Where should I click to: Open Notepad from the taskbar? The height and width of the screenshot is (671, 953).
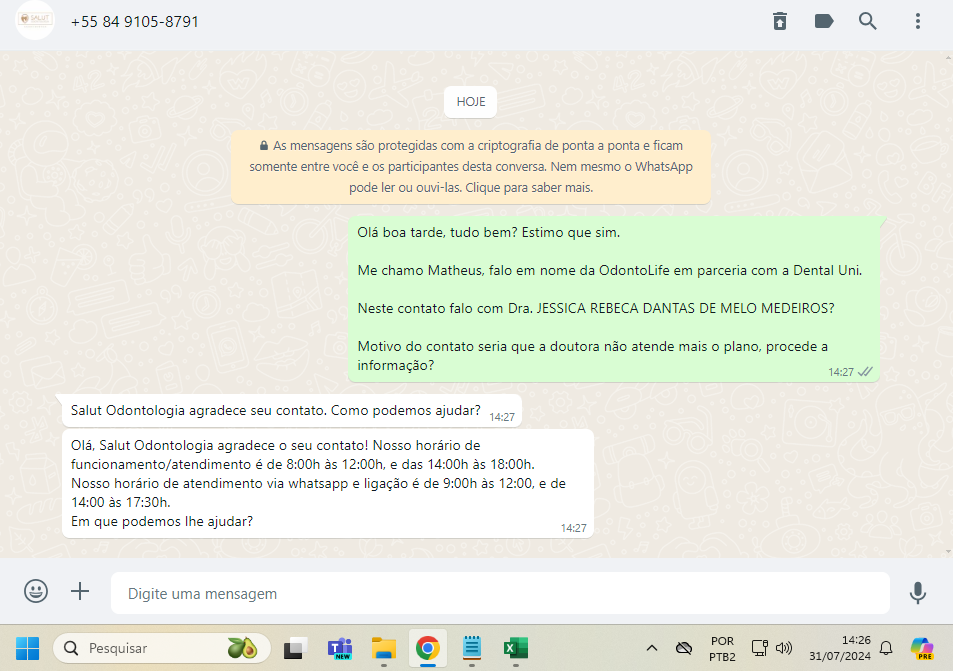click(x=472, y=649)
